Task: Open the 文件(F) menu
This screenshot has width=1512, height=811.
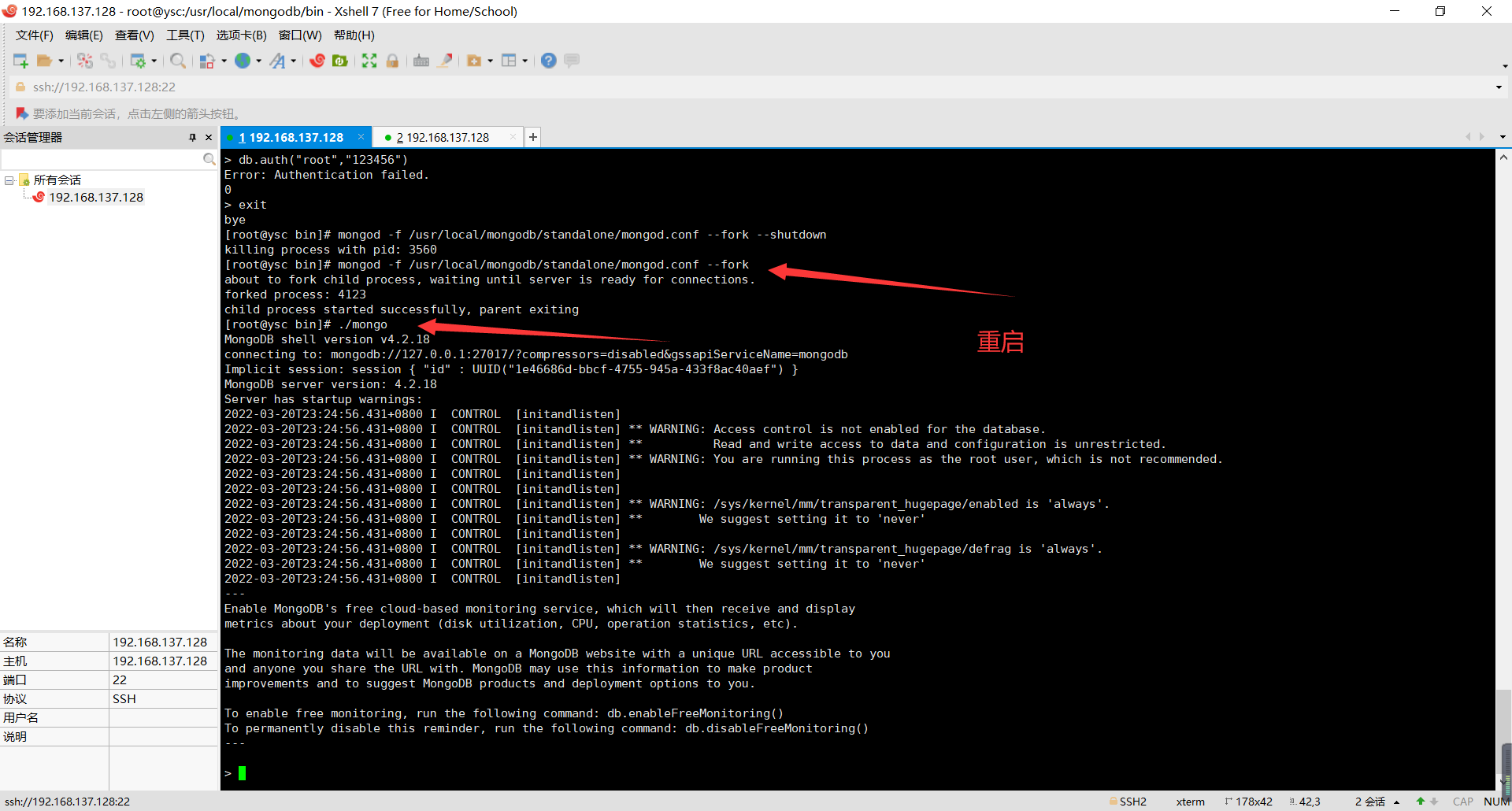Action: pos(35,35)
